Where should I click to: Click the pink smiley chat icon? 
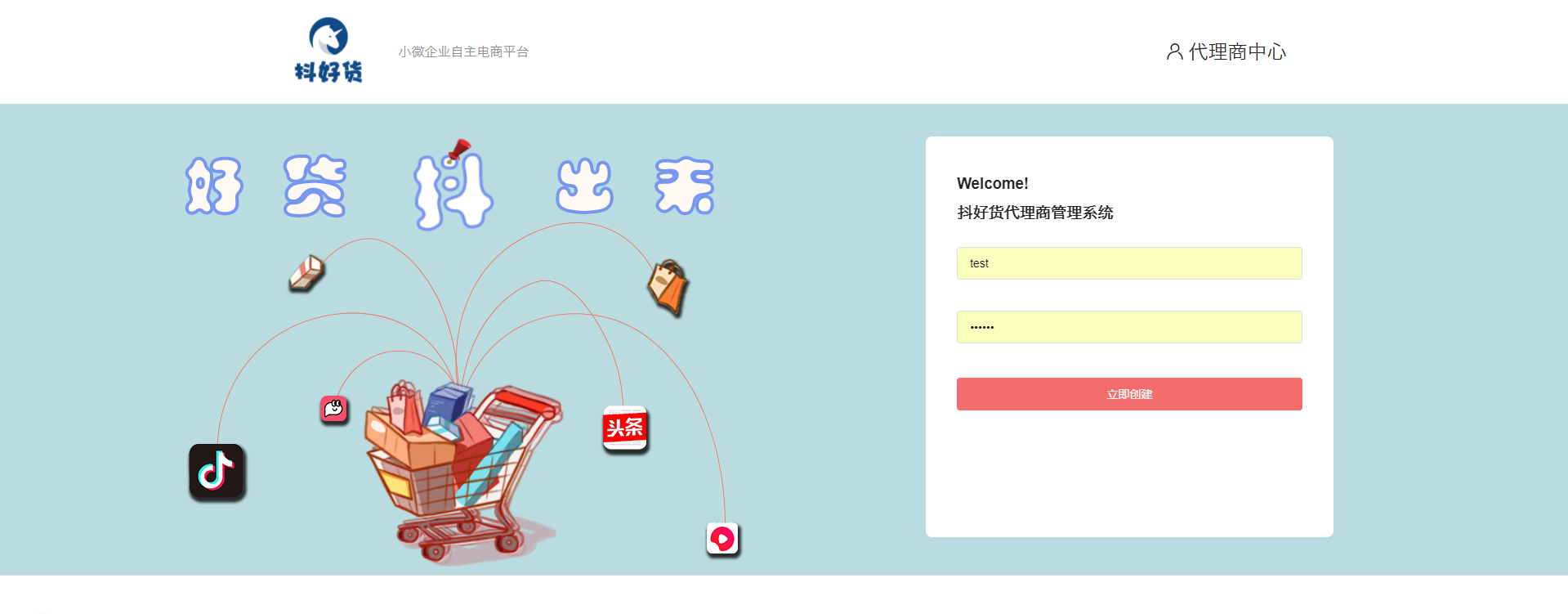[334, 409]
